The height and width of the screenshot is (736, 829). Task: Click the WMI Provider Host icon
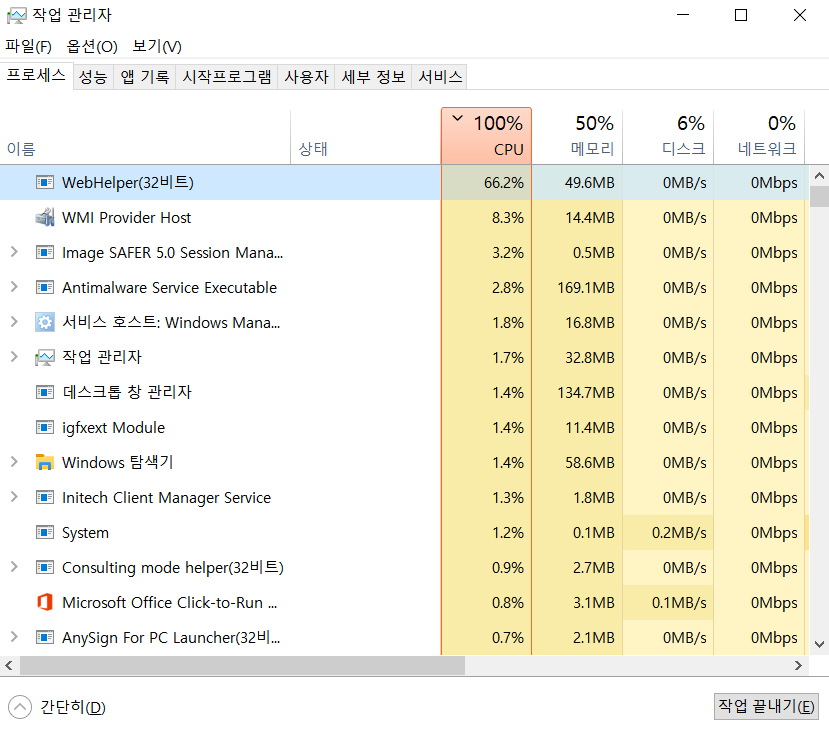click(45, 217)
